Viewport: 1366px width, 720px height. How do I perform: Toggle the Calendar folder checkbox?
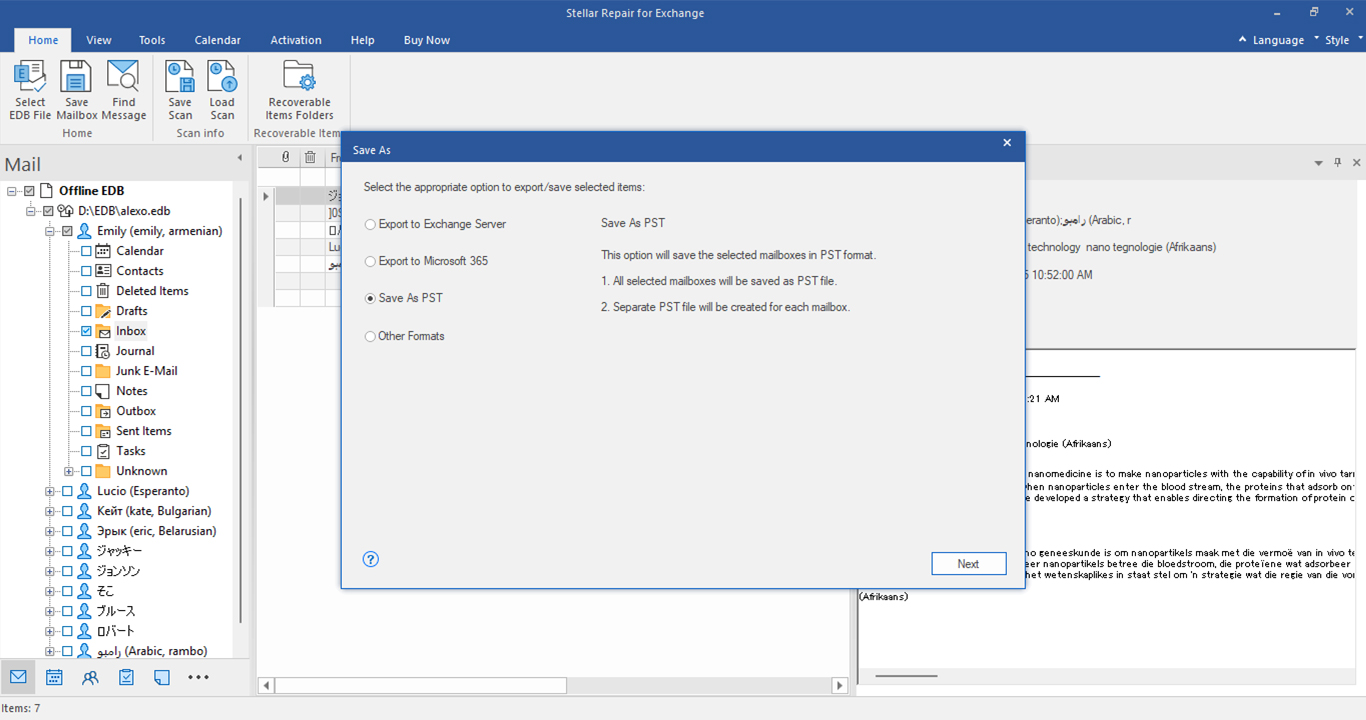point(86,251)
